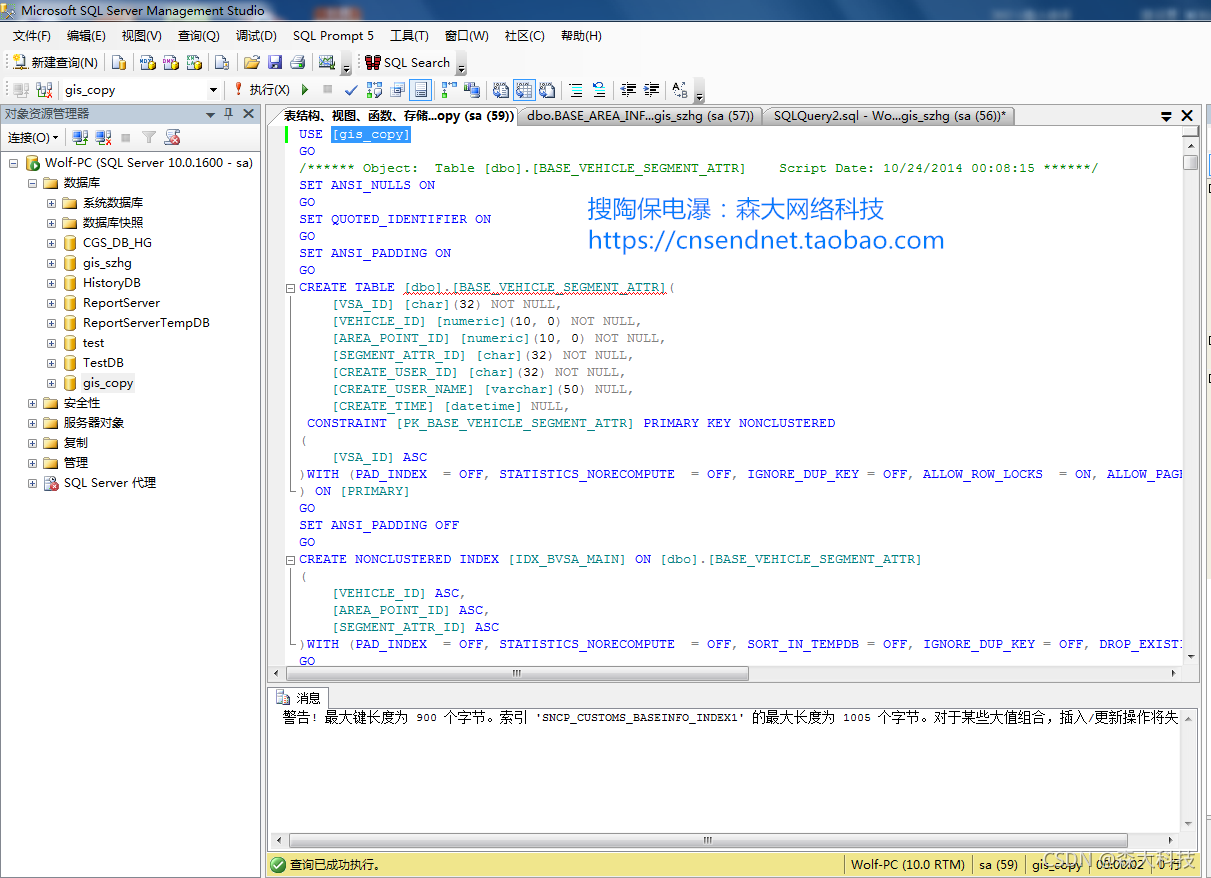Launch the SQL Search tool
The image size is (1211, 878).
(x=406, y=62)
